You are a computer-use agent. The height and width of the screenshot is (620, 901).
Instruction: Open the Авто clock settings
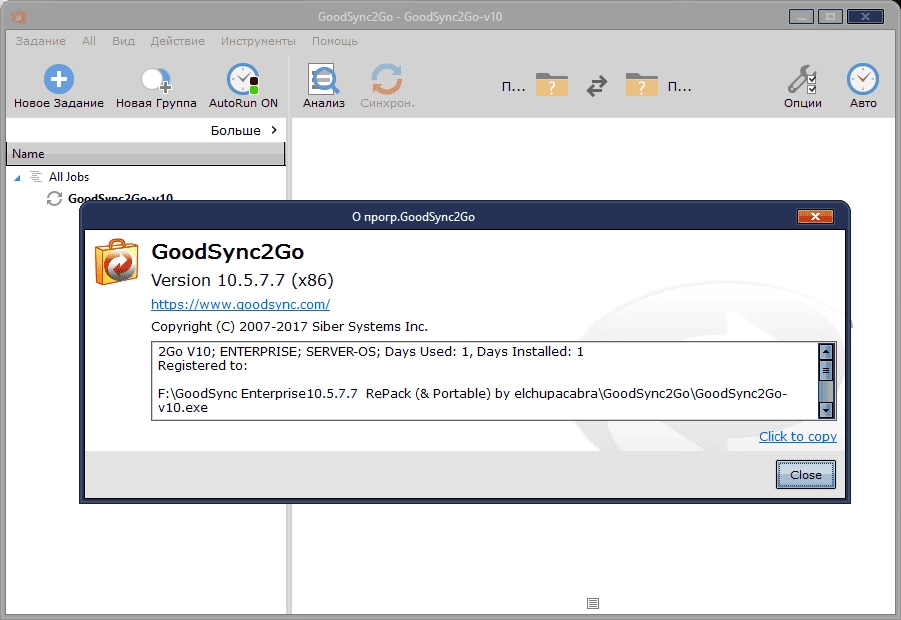pos(863,79)
